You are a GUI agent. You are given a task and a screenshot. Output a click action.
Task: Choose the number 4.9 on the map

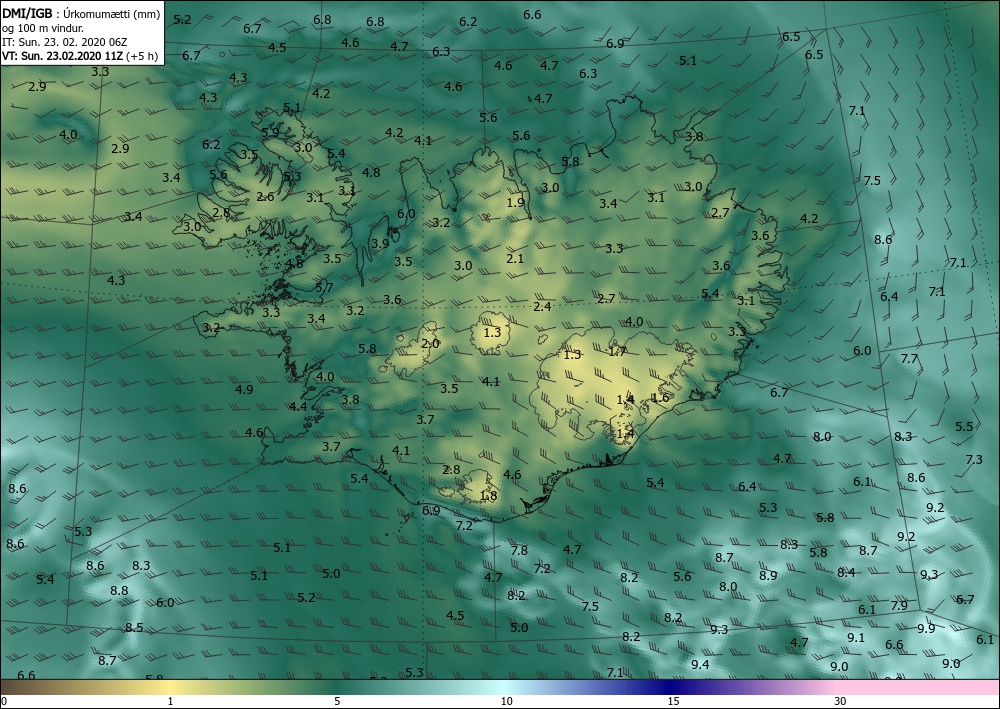(244, 389)
